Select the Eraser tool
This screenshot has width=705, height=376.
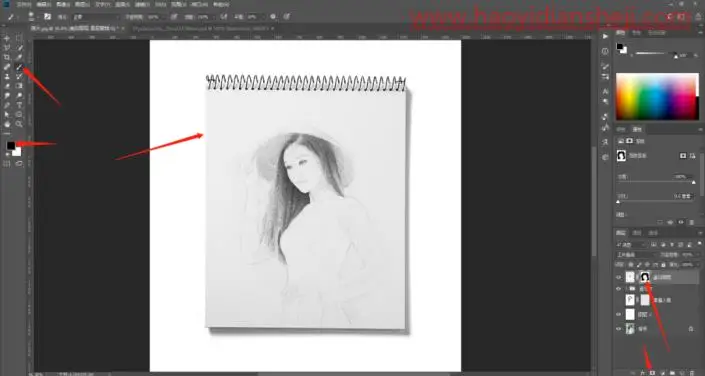pyautogui.click(x=7, y=85)
